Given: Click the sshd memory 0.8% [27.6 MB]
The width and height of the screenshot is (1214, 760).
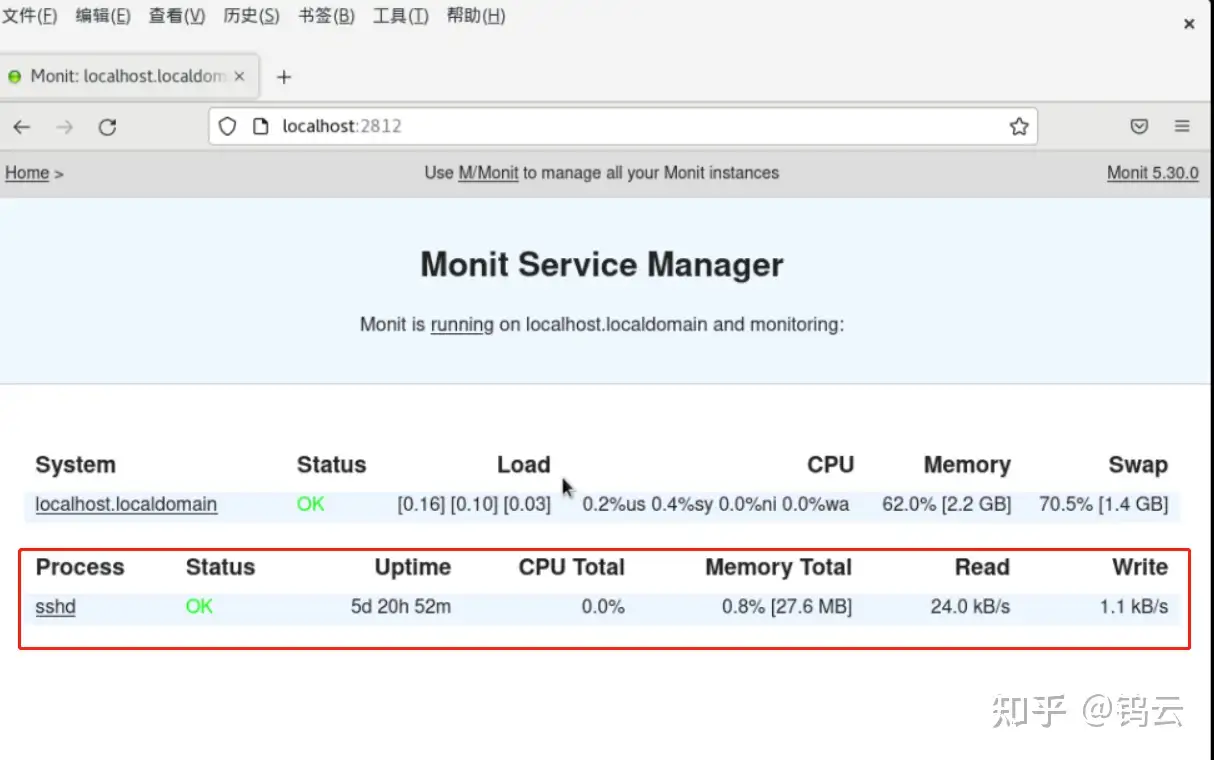Looking at the screenshot, I should click(x=787, y=607).
